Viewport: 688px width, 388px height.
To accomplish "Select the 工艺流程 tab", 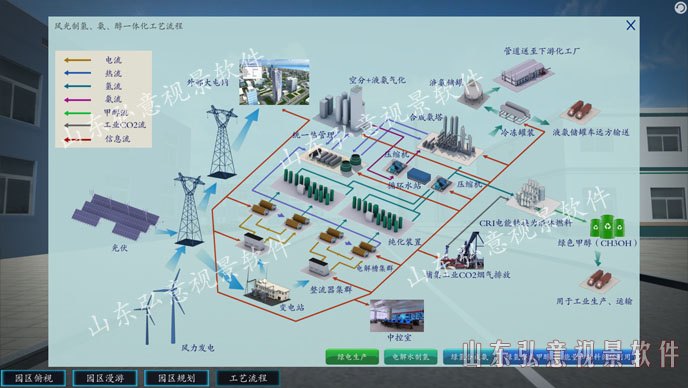I will (x=248, y=378).
